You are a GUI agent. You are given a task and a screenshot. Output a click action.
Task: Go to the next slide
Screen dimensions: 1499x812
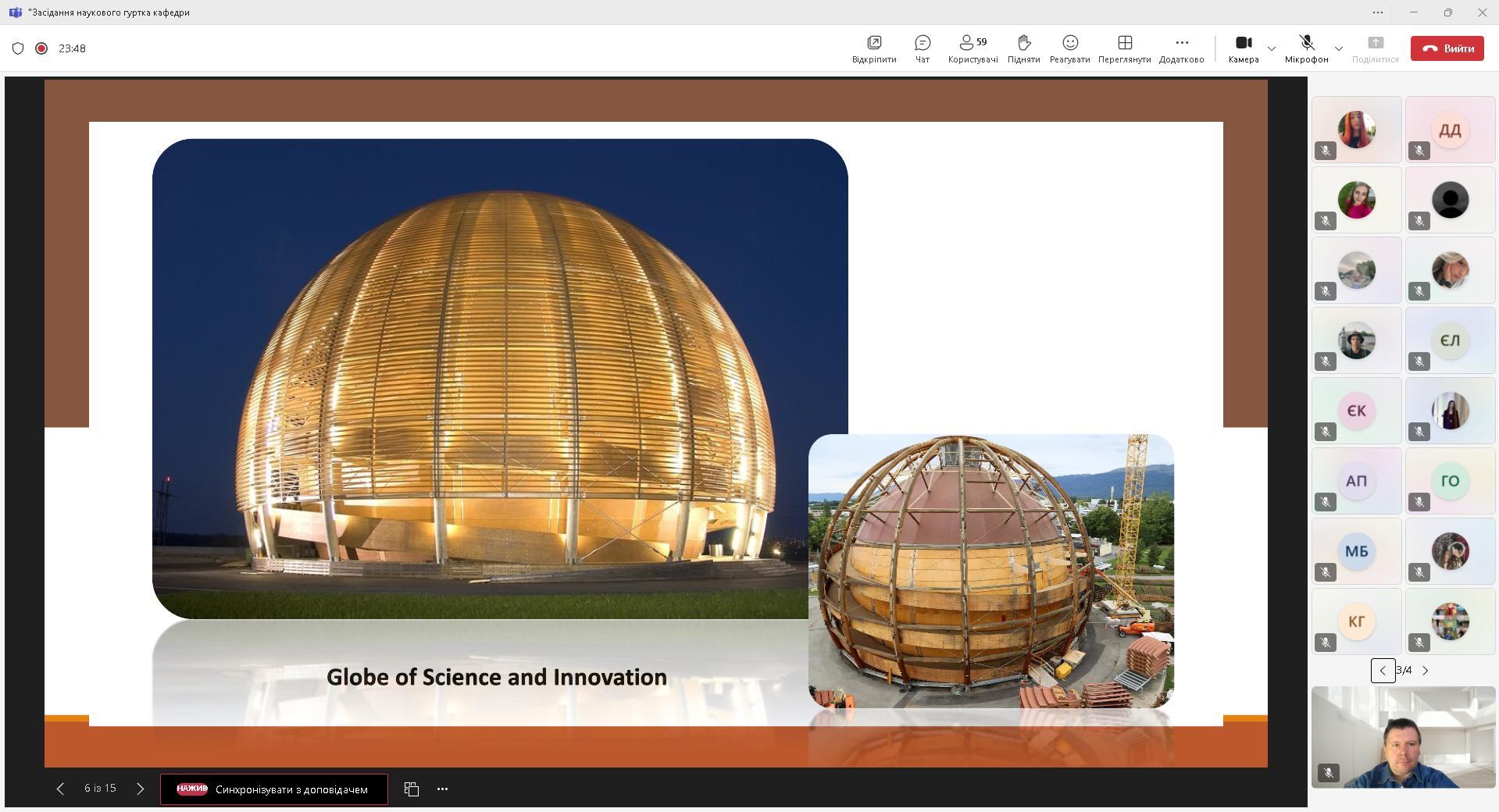(x=141, y=789)
